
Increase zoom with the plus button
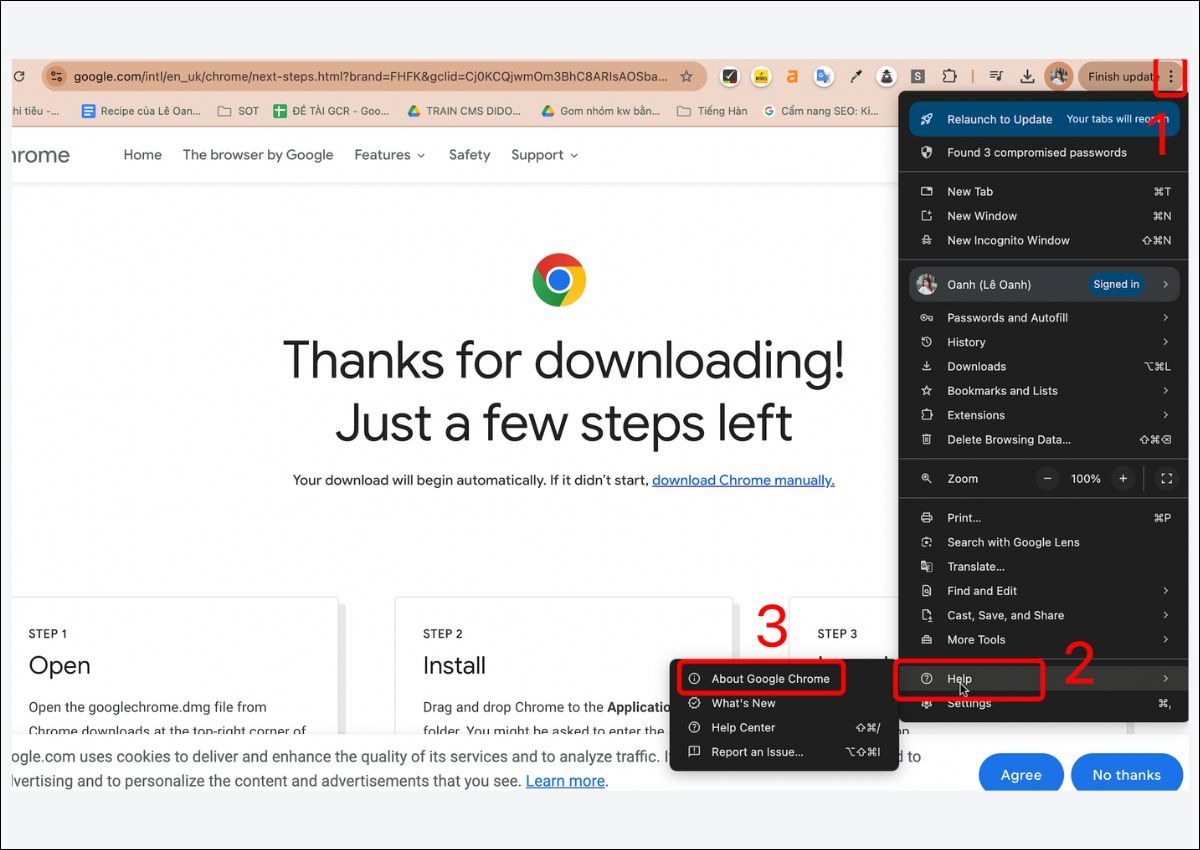pos(1123,479)
